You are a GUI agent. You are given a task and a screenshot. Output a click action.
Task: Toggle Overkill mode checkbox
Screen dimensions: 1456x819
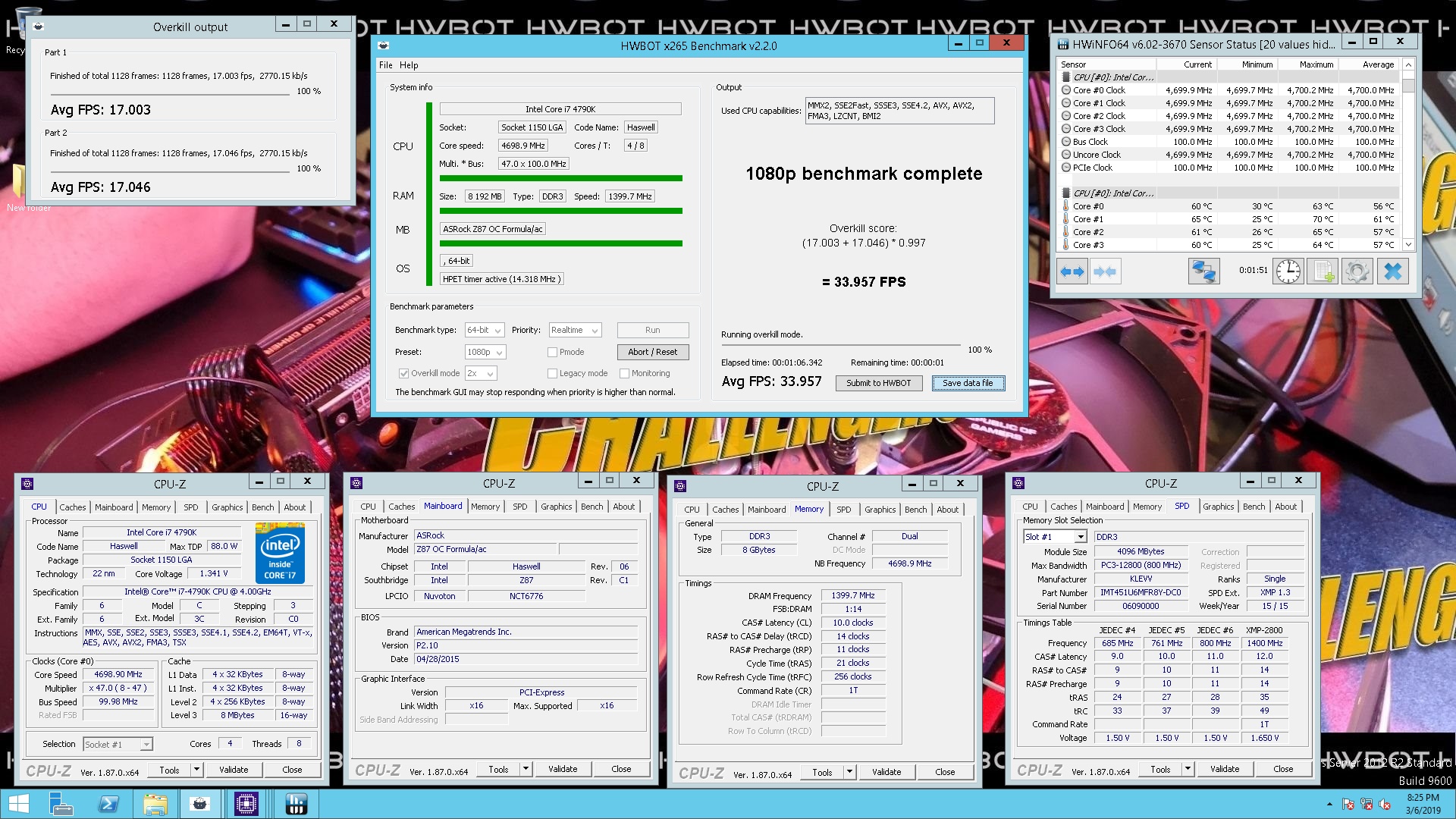point(403,373)
